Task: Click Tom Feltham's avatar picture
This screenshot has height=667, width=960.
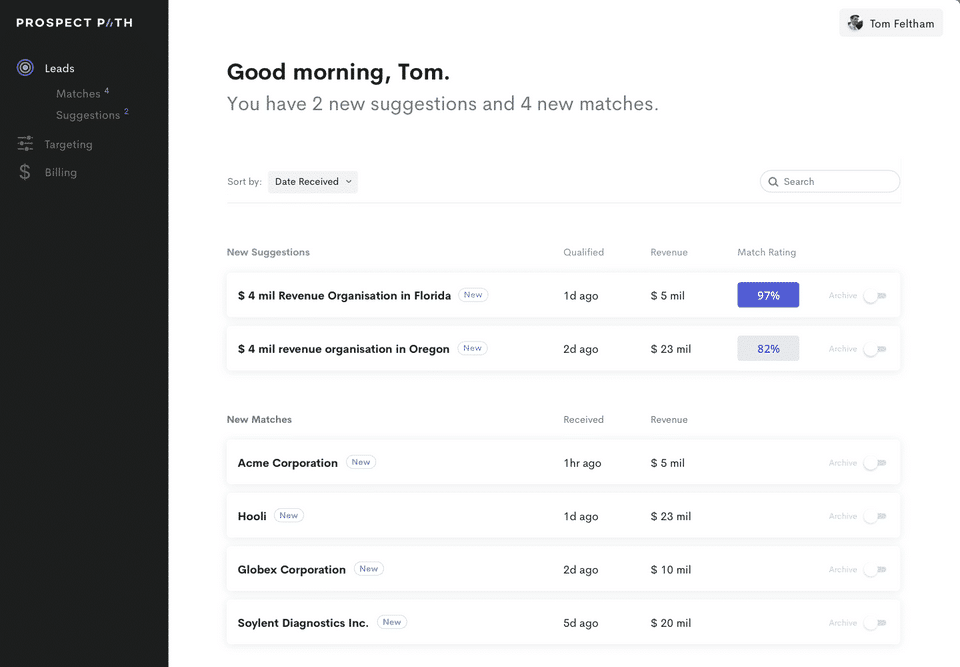Action: point(855,23)
